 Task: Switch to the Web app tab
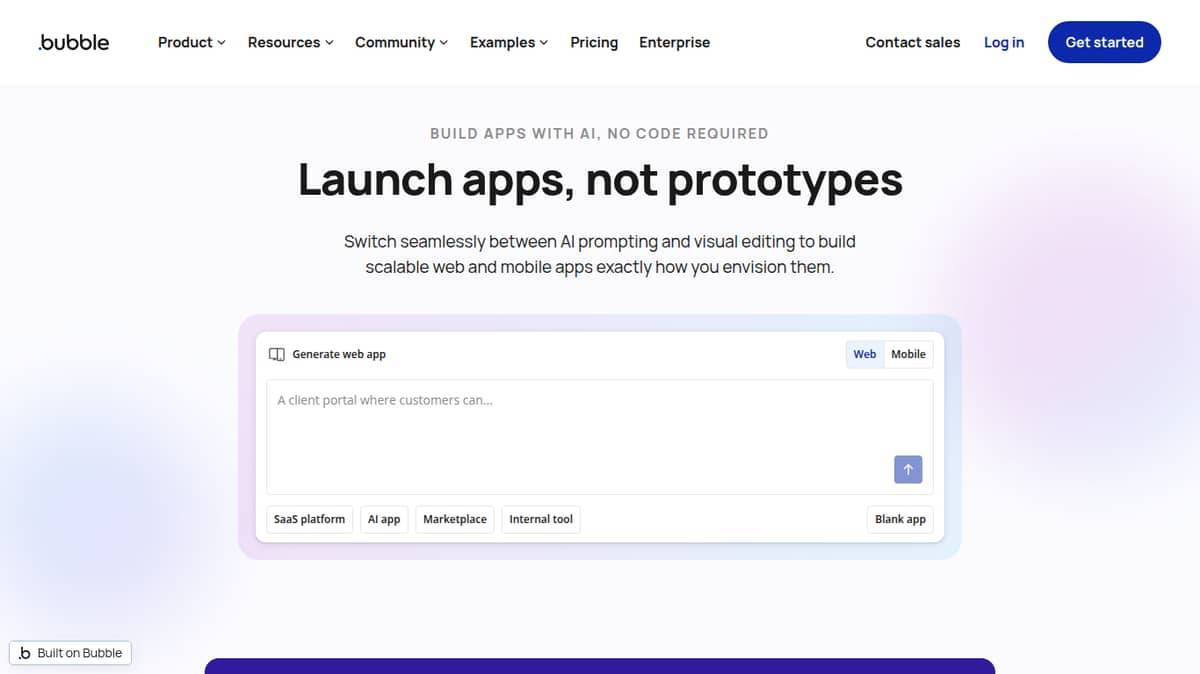pyautogui.click(x=865, y=354)
